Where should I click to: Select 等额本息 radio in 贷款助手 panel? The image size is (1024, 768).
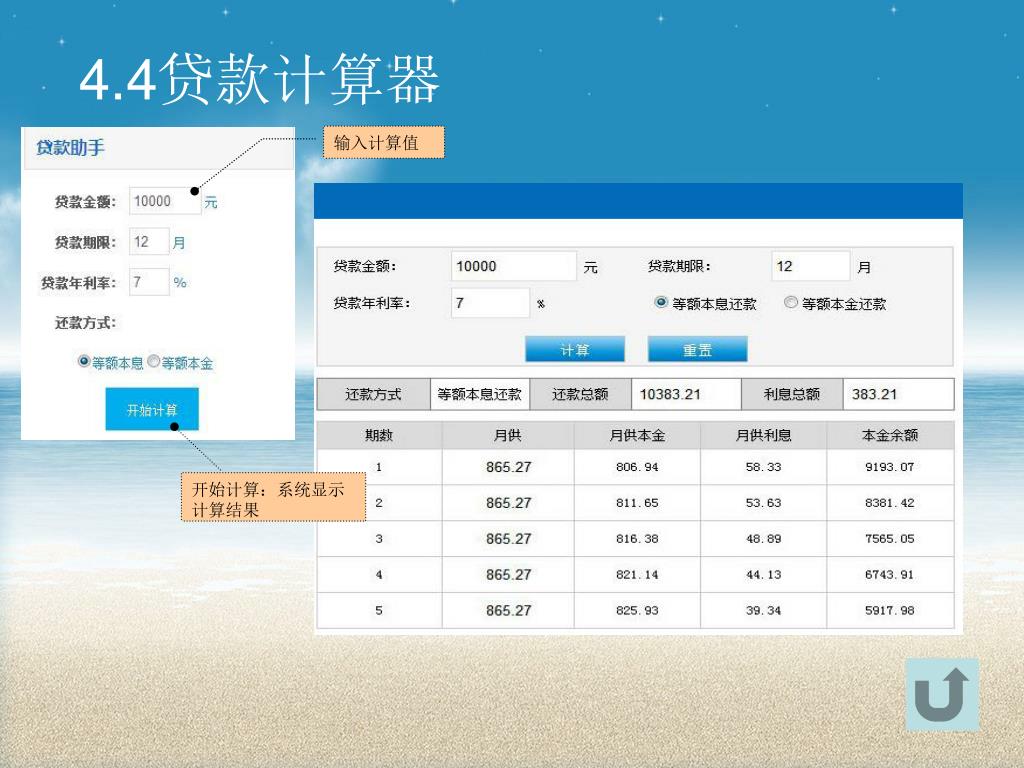(84, 360)
